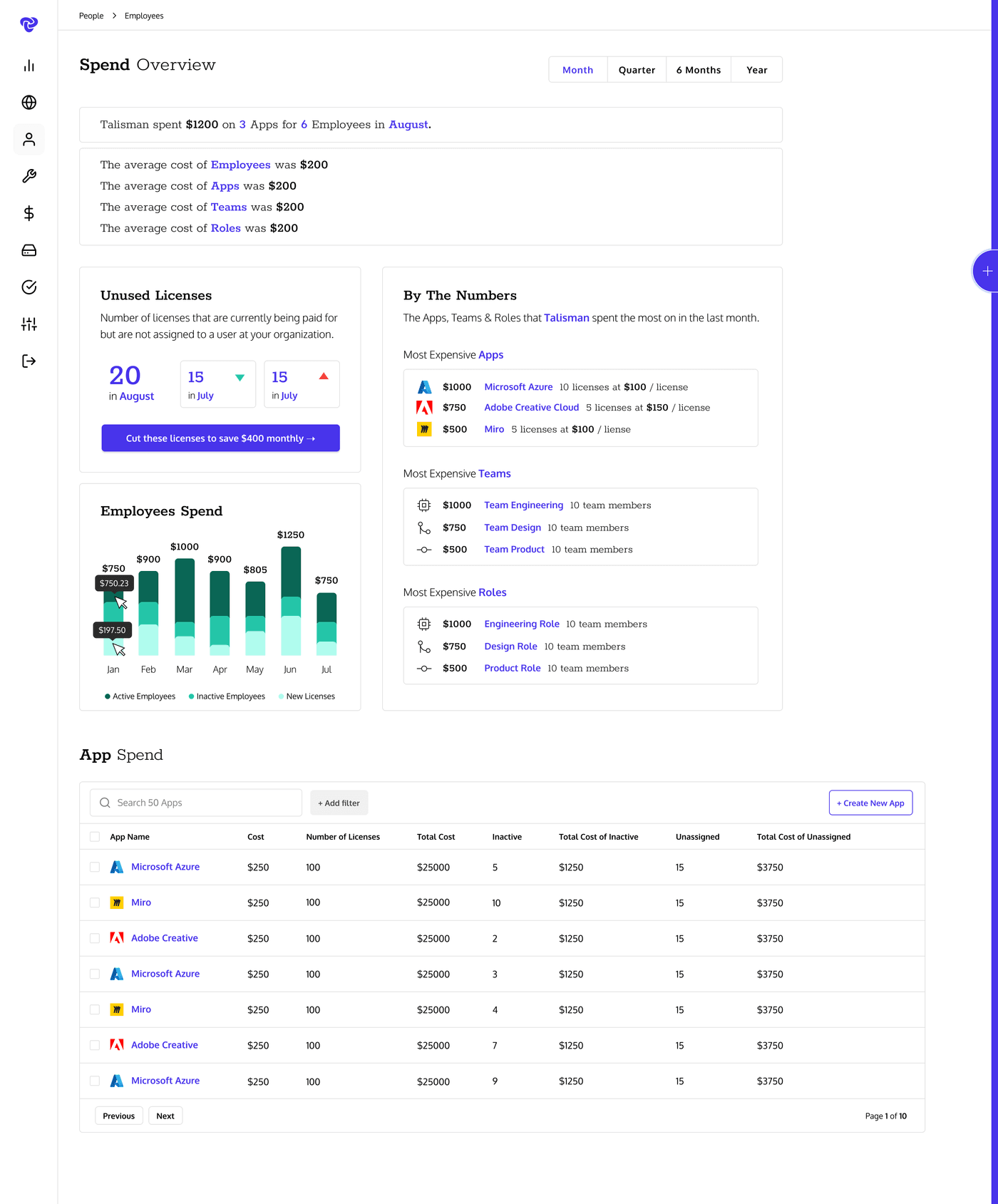Click the round plus button on right edge
Screen dimensions: 998x1204
(x=987, y=271)
